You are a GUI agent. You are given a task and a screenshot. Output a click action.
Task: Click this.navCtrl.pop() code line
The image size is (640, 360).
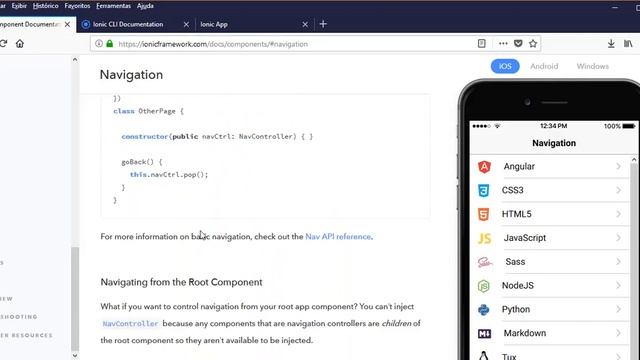(169, 175)
